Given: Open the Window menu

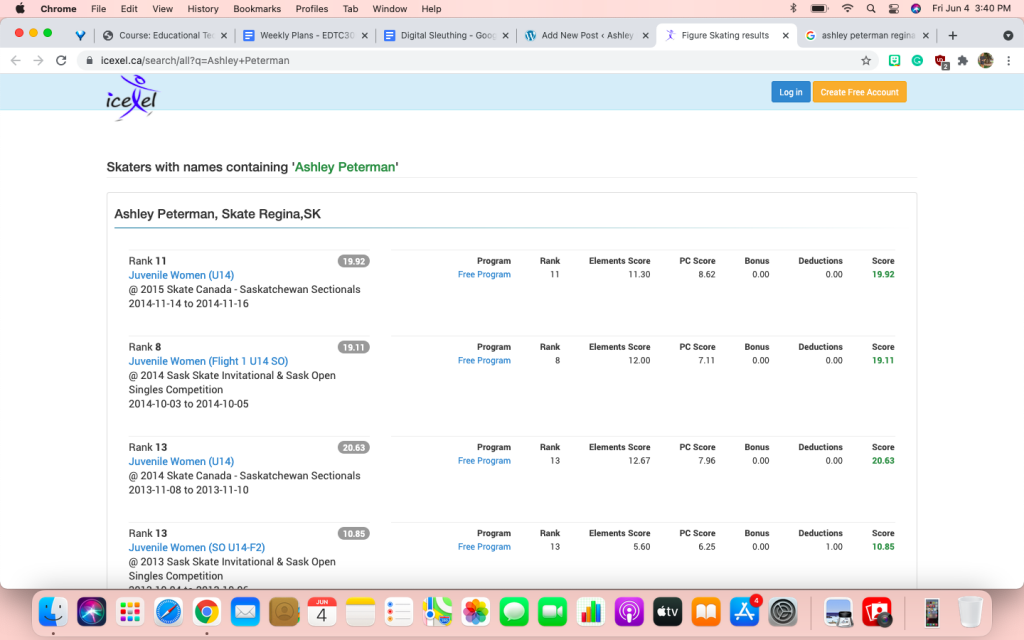Looking at the screenshot, I should click(390, 8).
